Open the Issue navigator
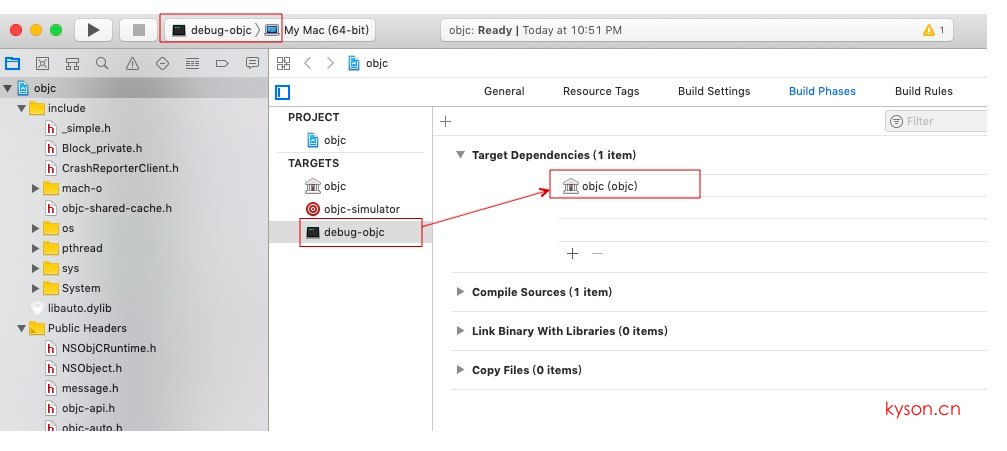 click(x=132, y=64)
